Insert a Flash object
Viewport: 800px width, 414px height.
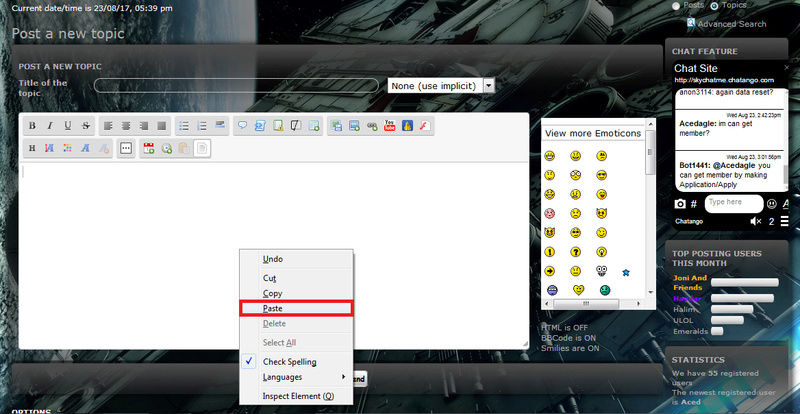[425, 126]
